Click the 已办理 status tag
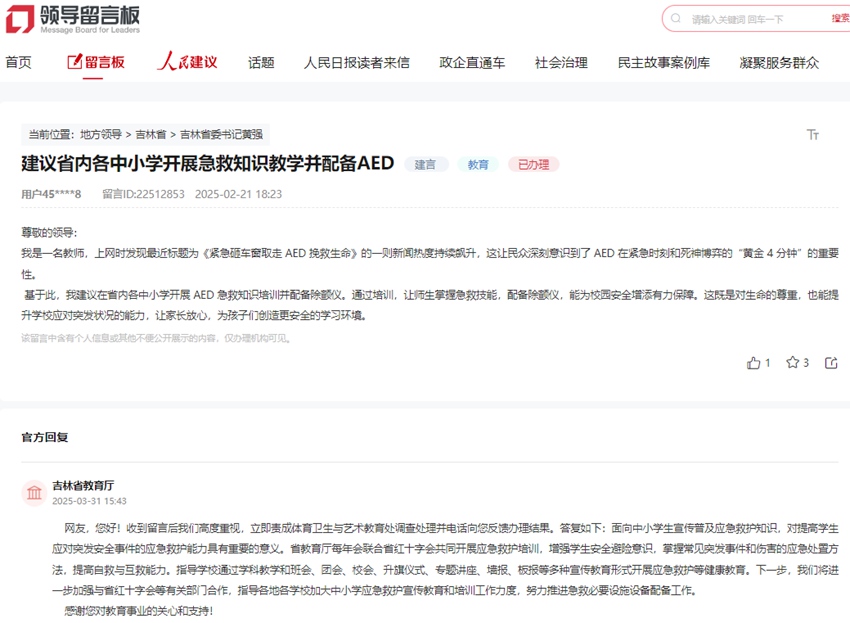The image size is (850, 623). [x=533, y=163]
